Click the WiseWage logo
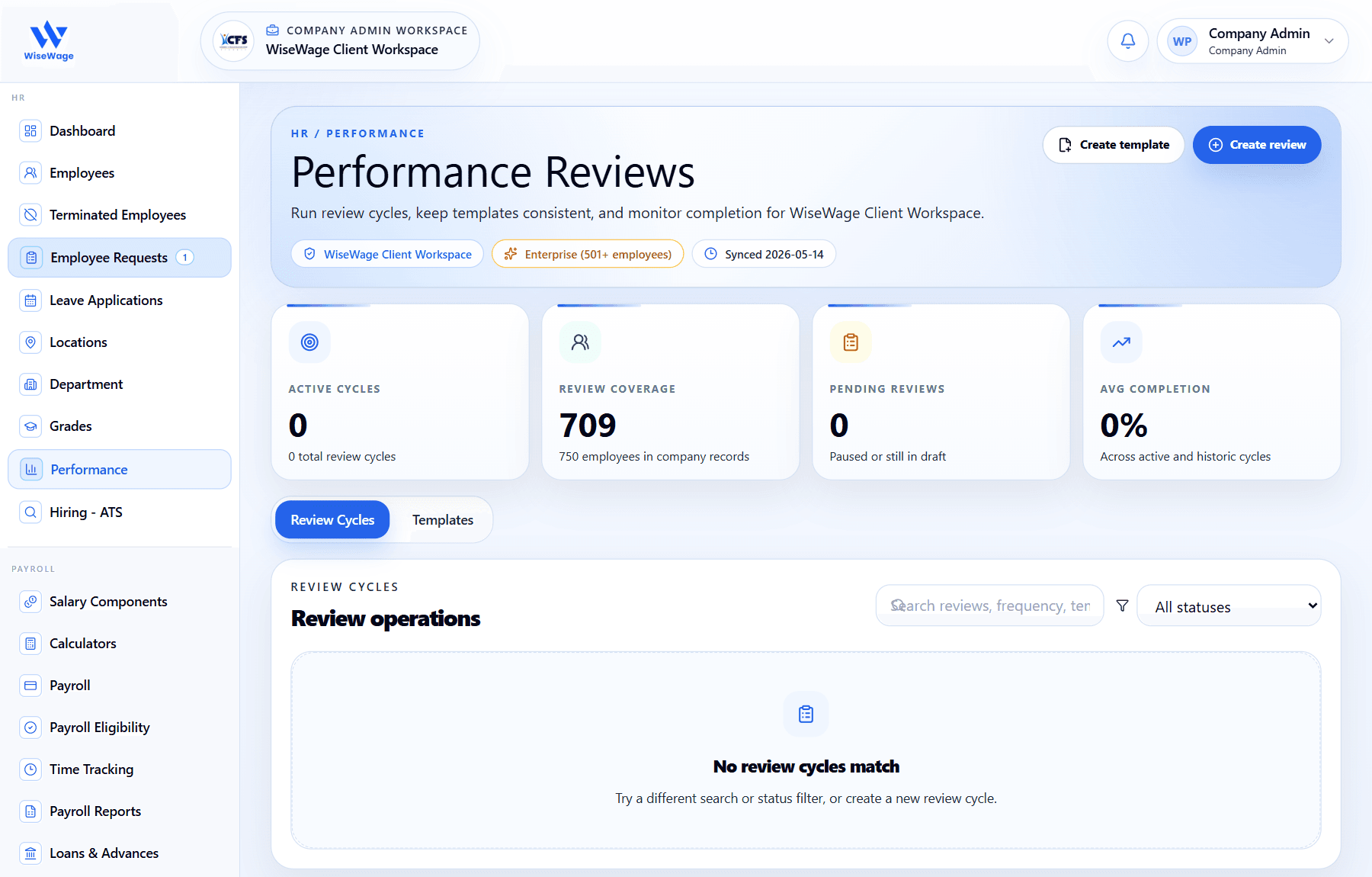Screen dimensions: 1372x877 (49, 41)
